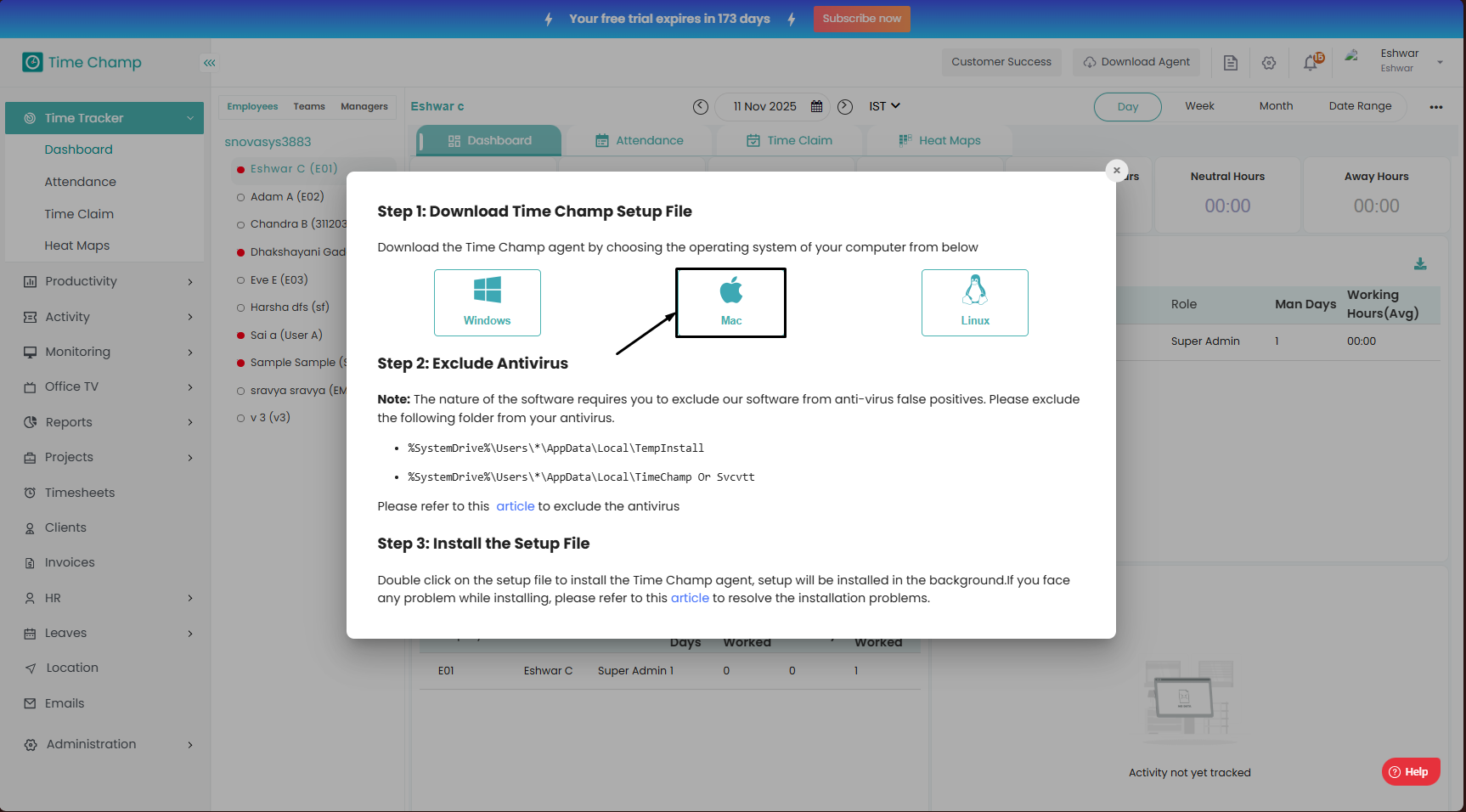Expand the Eshwar profile dropdown
Screen dimensions: 1466x812
tap(1440, 62)
